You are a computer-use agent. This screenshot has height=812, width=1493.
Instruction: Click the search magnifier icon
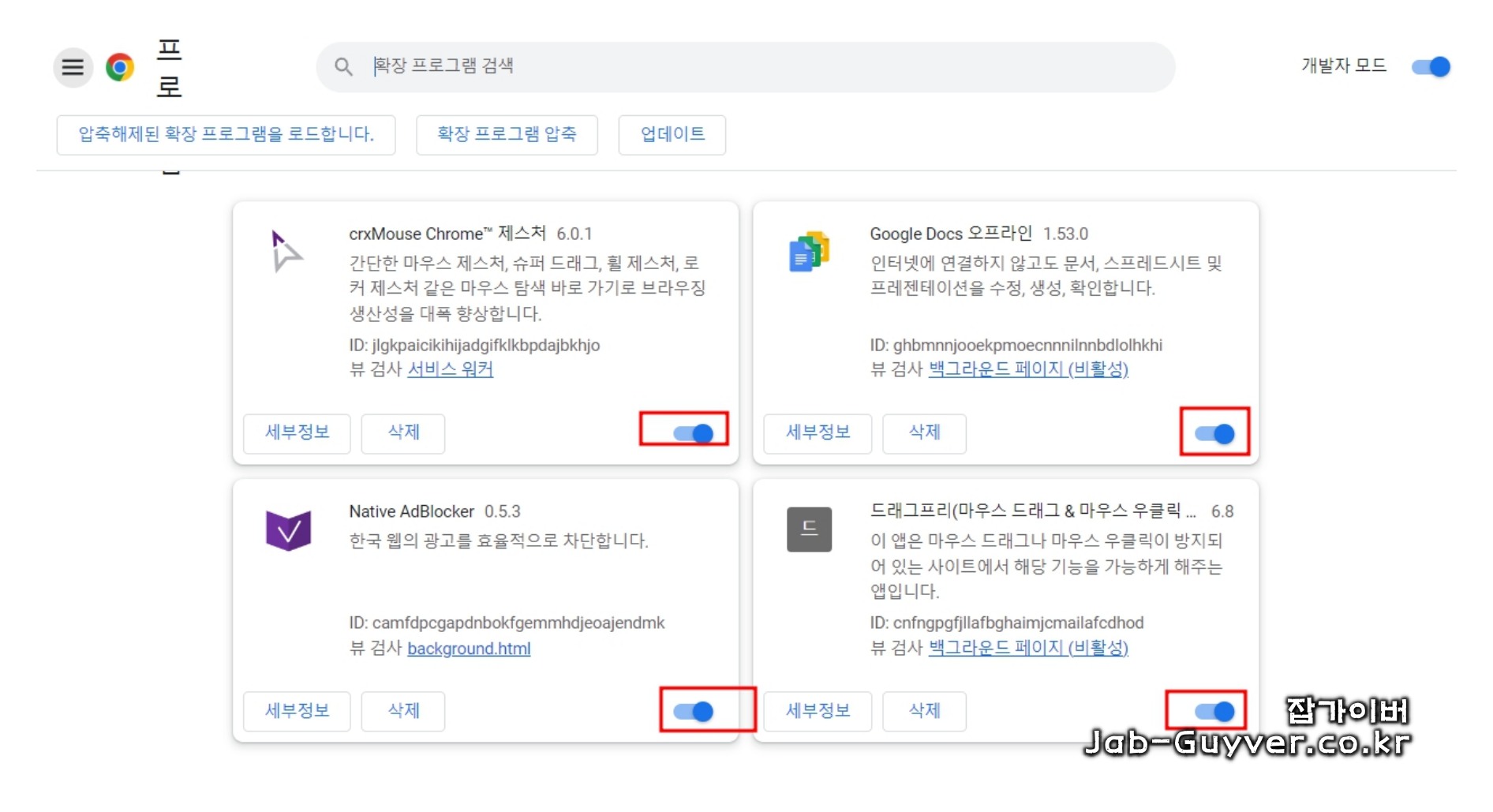pos(342,66)
